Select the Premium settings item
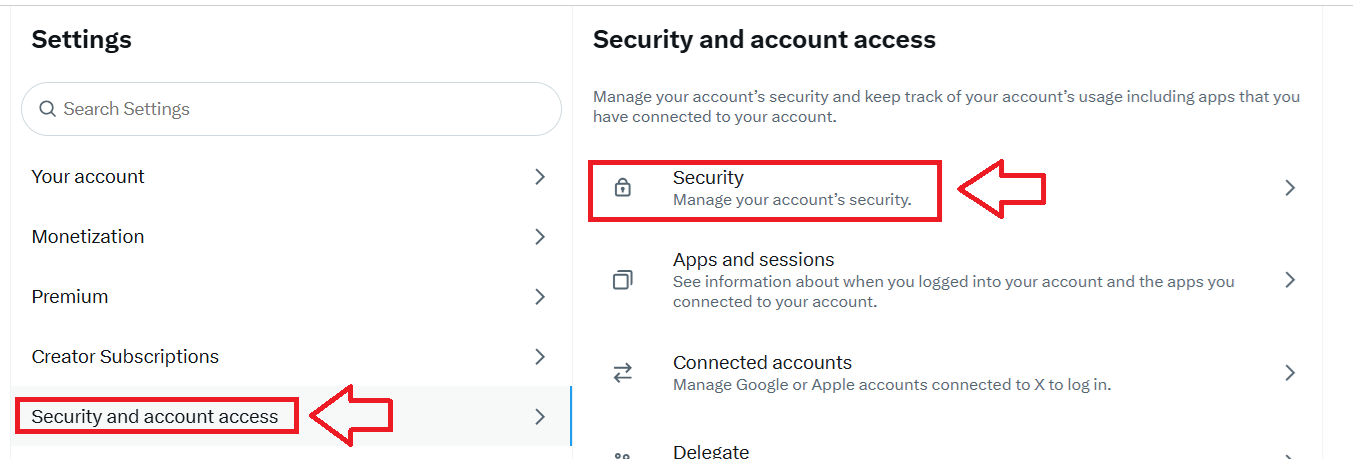1353x459 pixels. [x=70, y=297]
